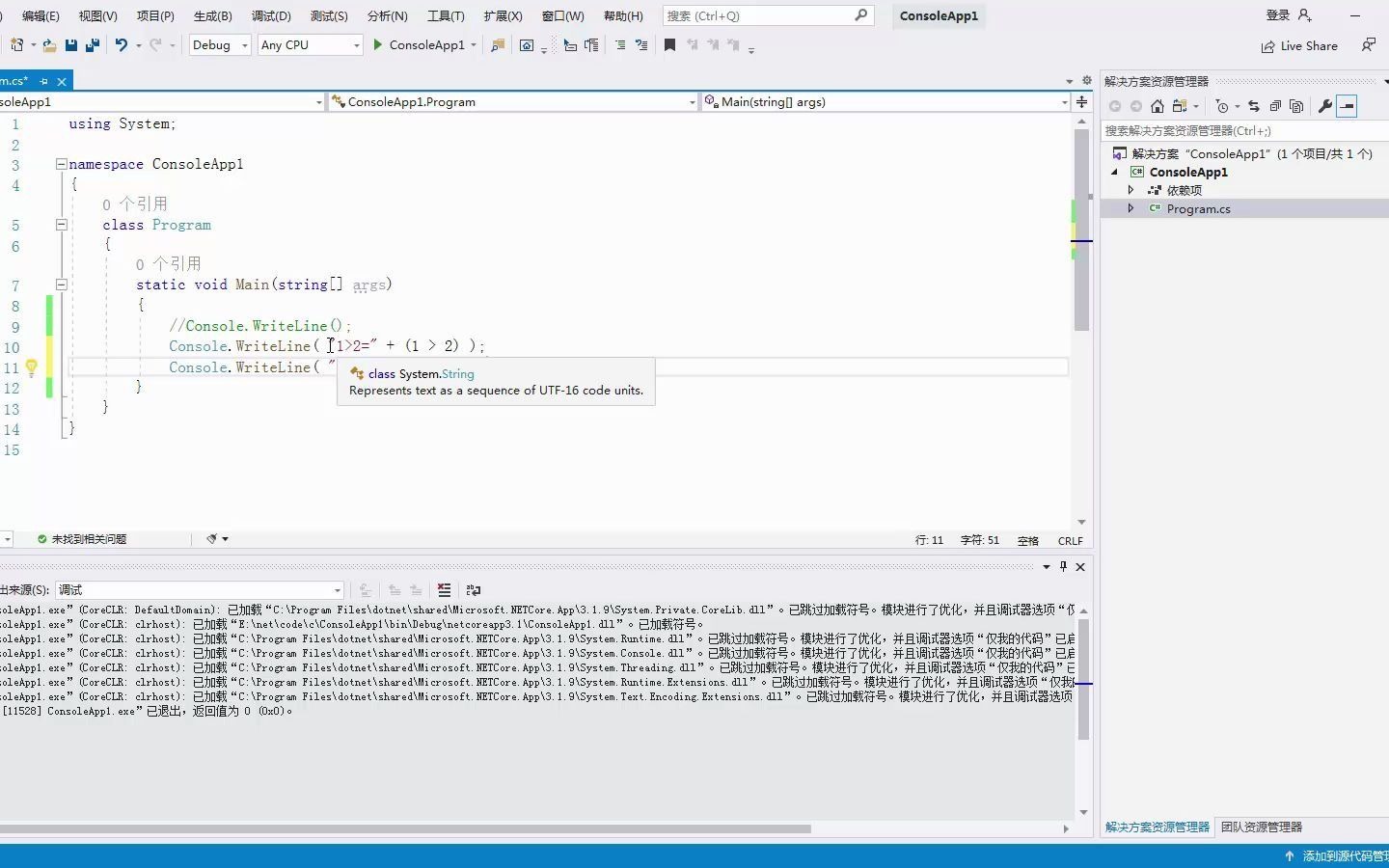1389x868 pixels.
Task: Click the uncomment selected lines icon
Action: click(x=640, y=45)
